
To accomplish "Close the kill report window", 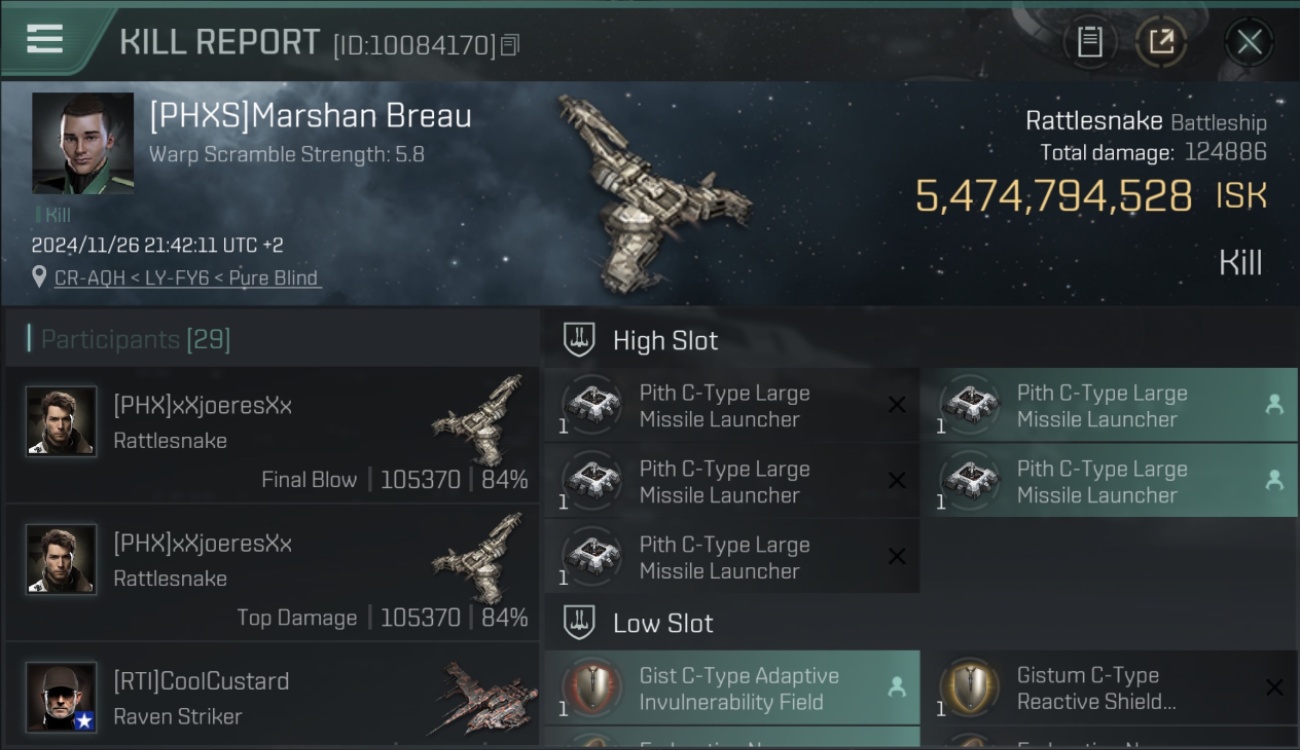I will (x=1249, y=42).
